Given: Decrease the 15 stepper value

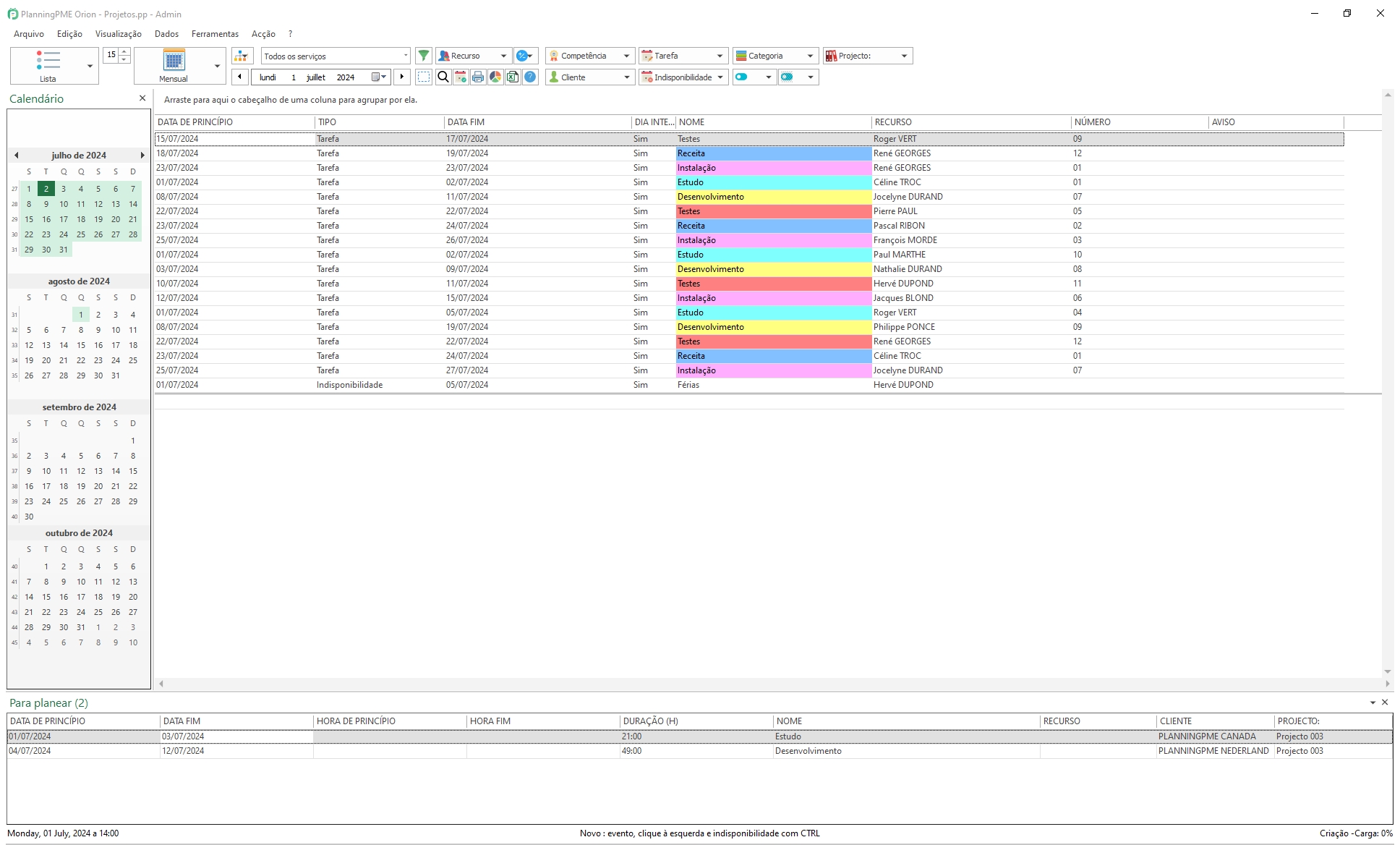Looking at the screenshot, I should point(124,59).
